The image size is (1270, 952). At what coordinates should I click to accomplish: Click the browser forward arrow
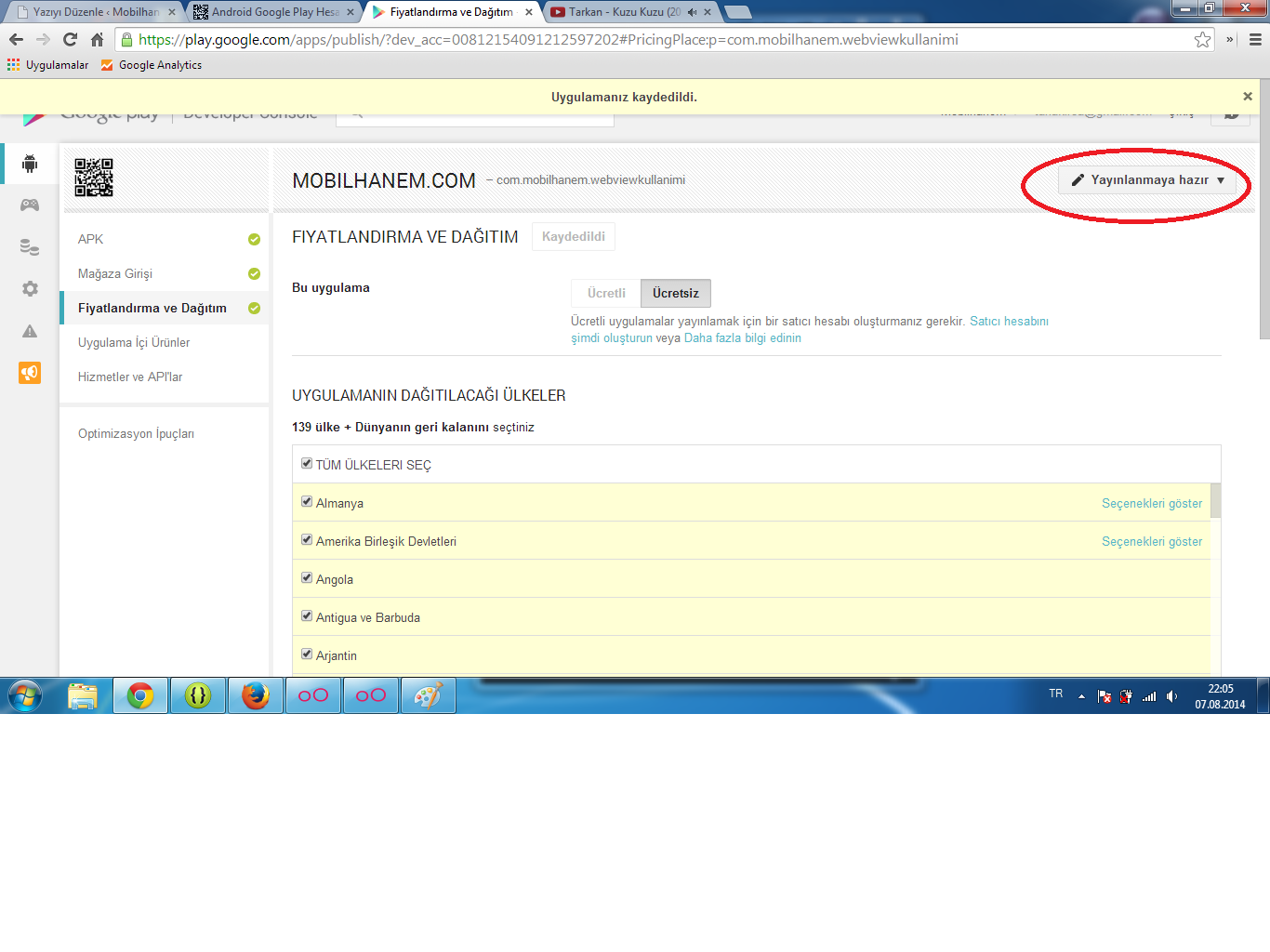pos(43,39)
